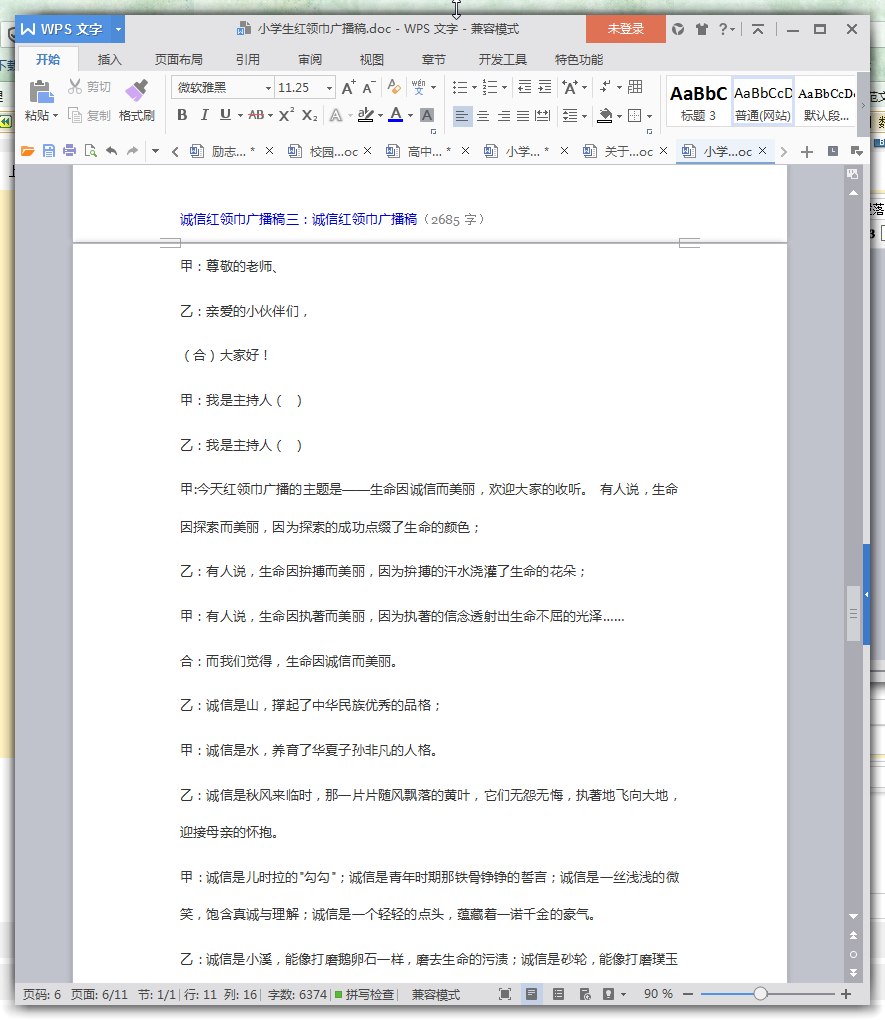Close the 关于...oc document tab
The width and height of the screenshot is (885, 1020).
[663, 151]
